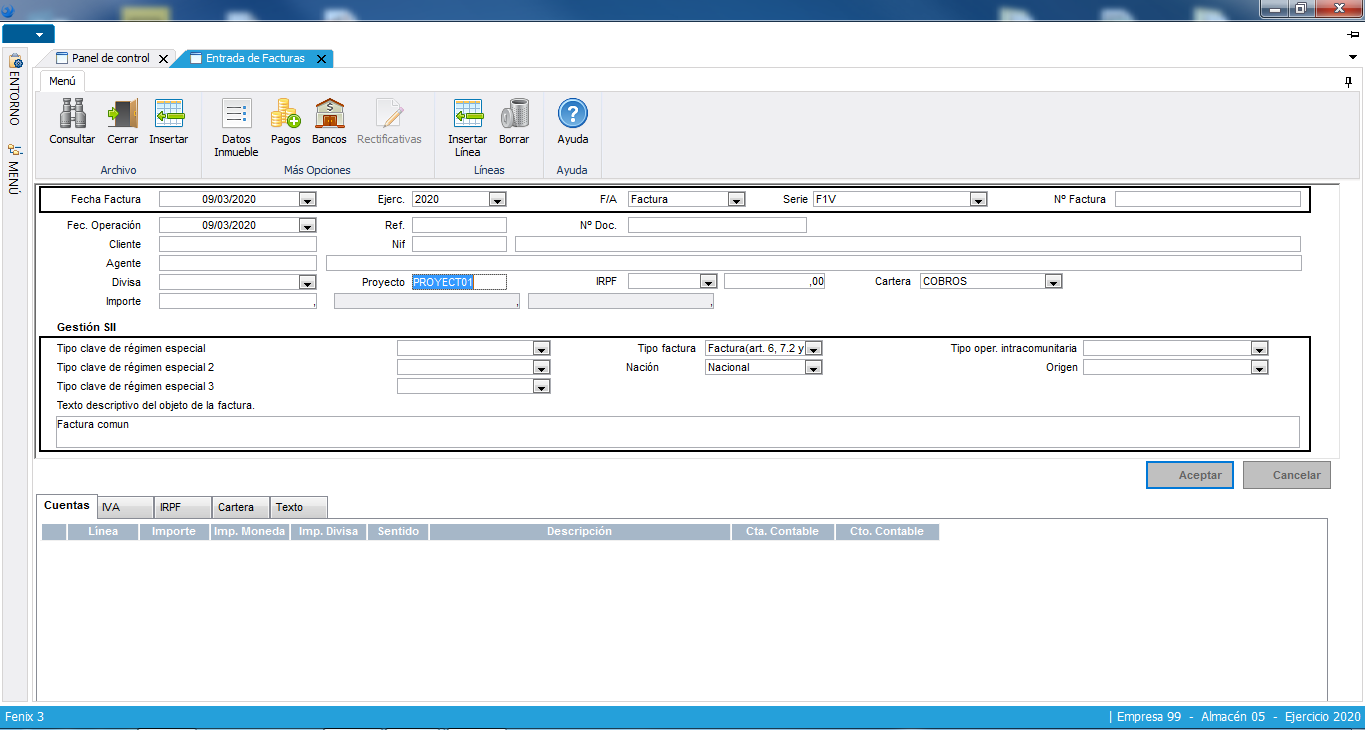Open Datos Inmueble from the ribbon
The image size is (1365, 730).
click(x=236, y=114)
